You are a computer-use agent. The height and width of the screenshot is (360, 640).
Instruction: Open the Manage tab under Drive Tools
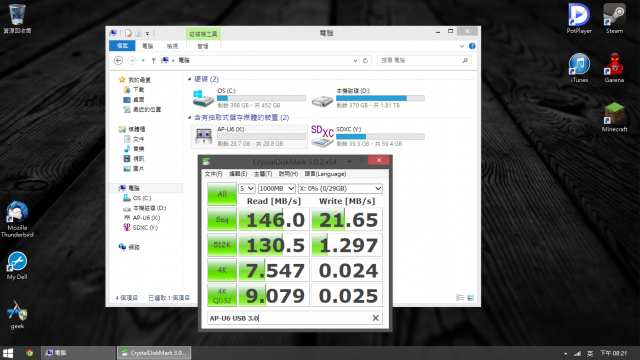click(x=203, y=46)
